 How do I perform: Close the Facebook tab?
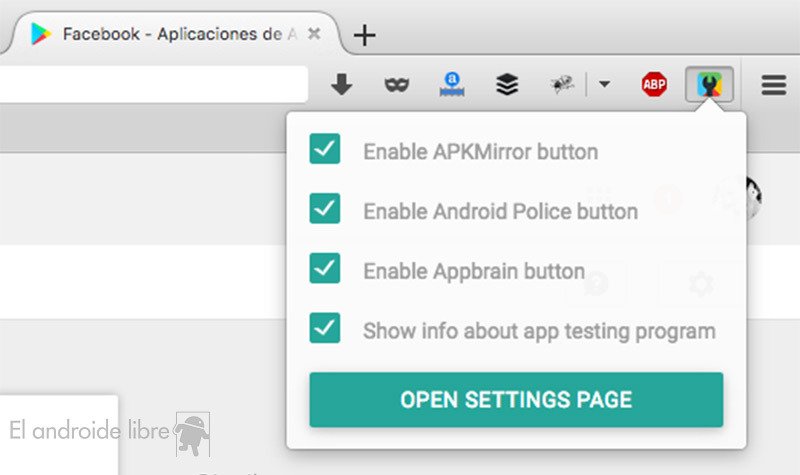[314, 34]
